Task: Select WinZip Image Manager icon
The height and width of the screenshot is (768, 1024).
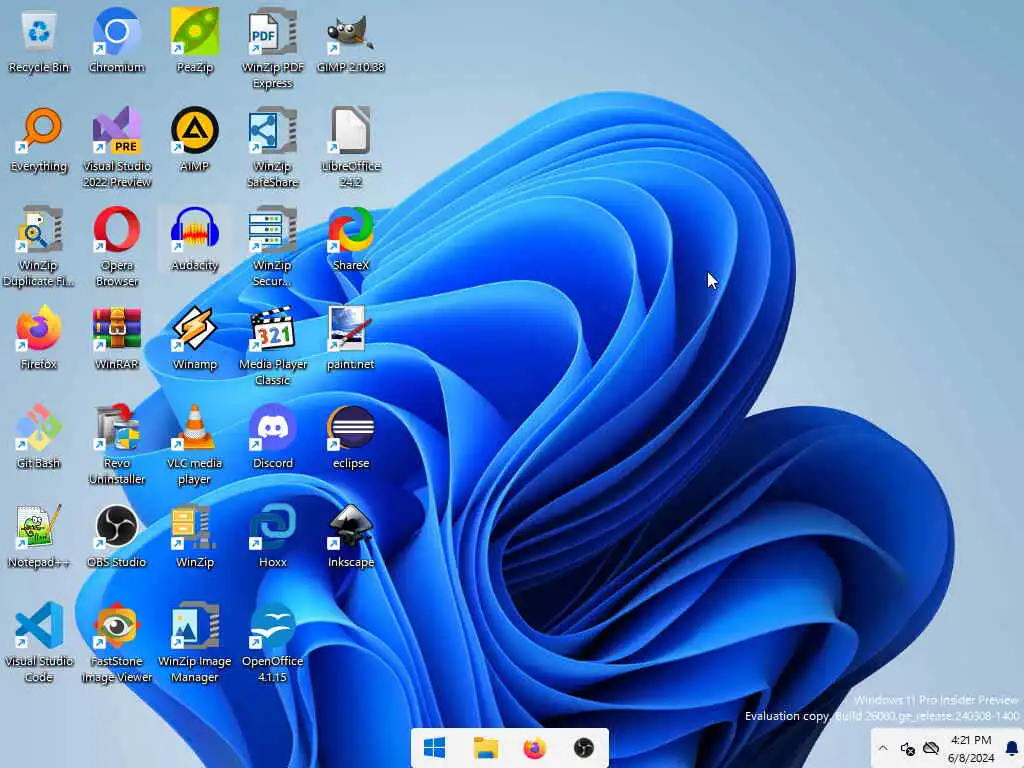Action: 195,643
